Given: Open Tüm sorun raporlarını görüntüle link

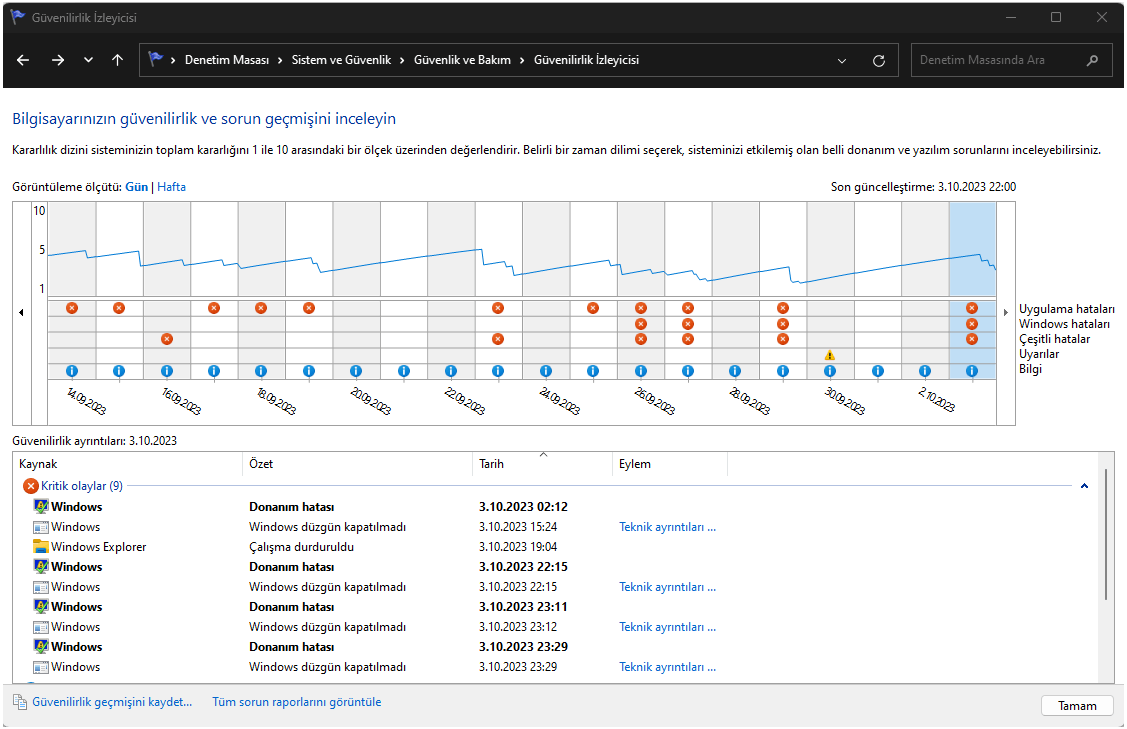Looking at the screenshot, I should click(297, 702).
